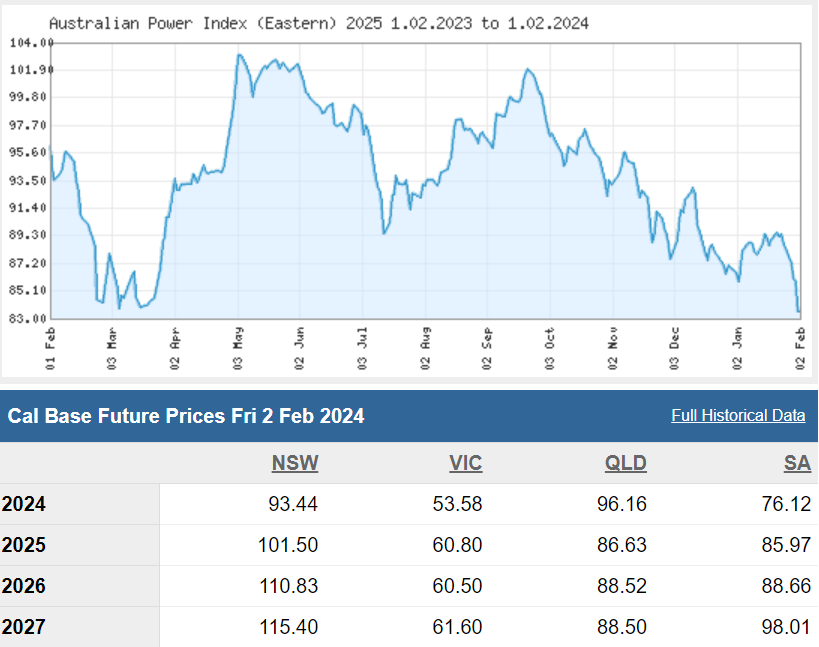Click the NSW 2025 price 101.50

click(x=288, y=545)
